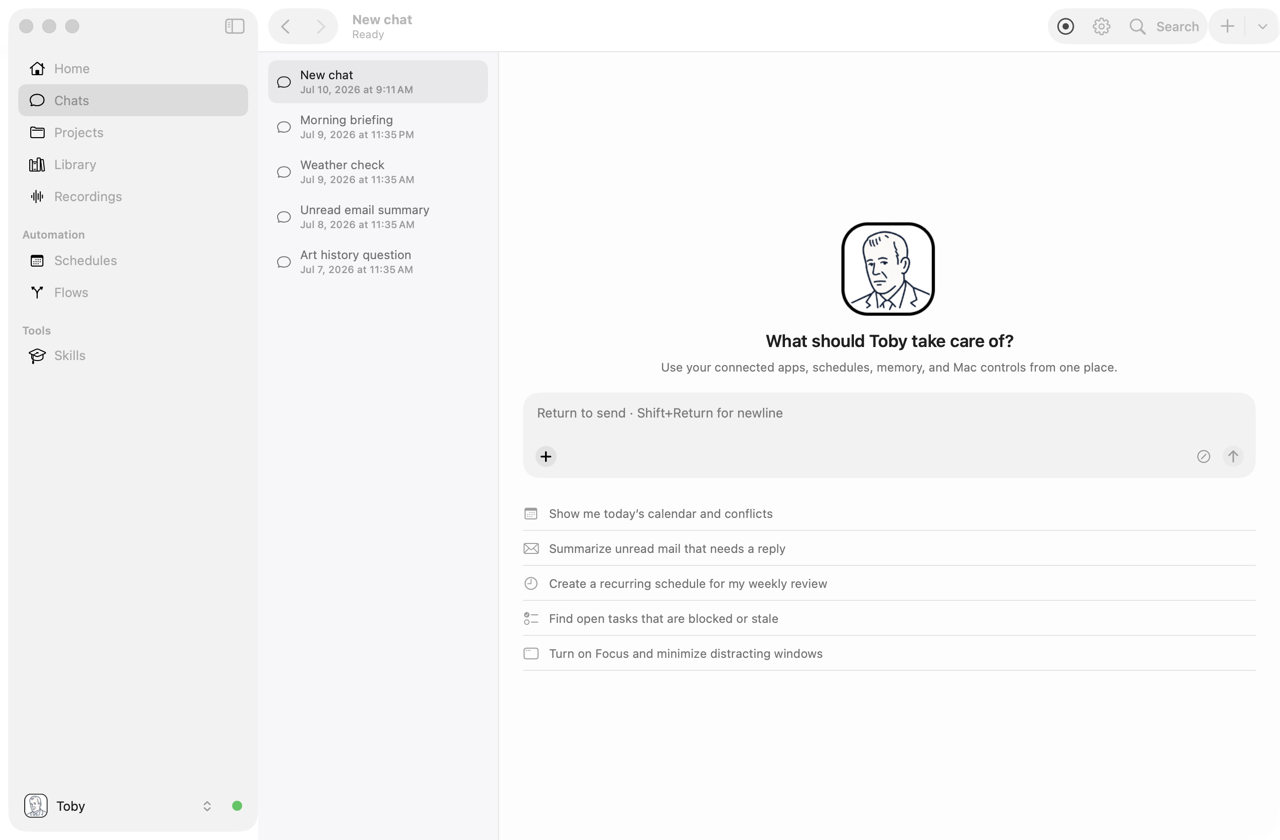Select Chats in the sidebar
The image size is (1280, 840).
tap(133, 100)
